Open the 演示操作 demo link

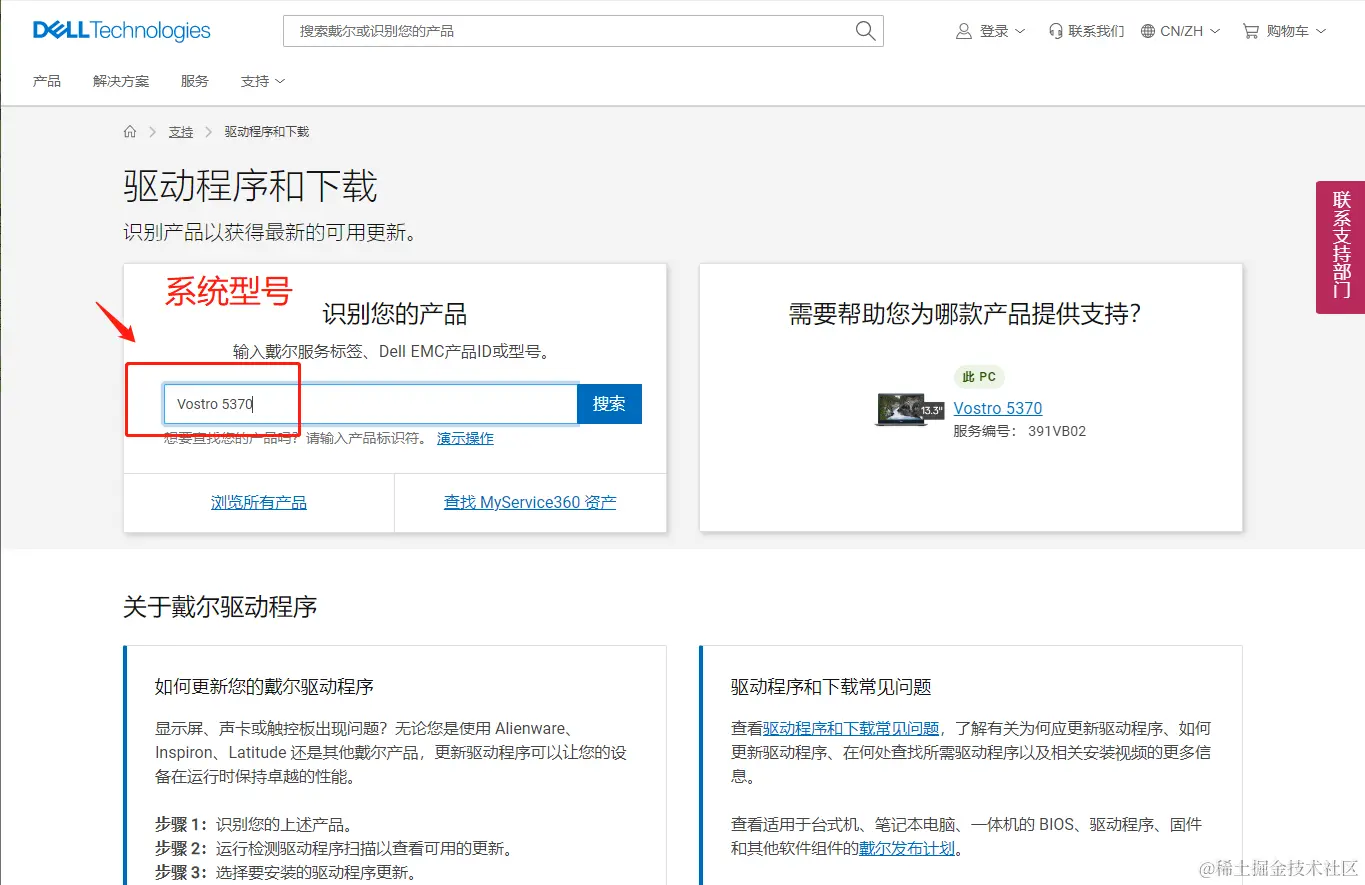(465, 438)
